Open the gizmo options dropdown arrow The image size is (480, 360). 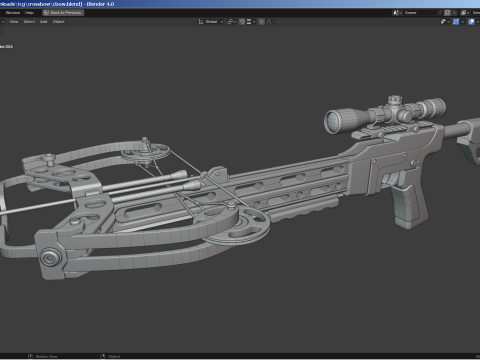point(462,22)
